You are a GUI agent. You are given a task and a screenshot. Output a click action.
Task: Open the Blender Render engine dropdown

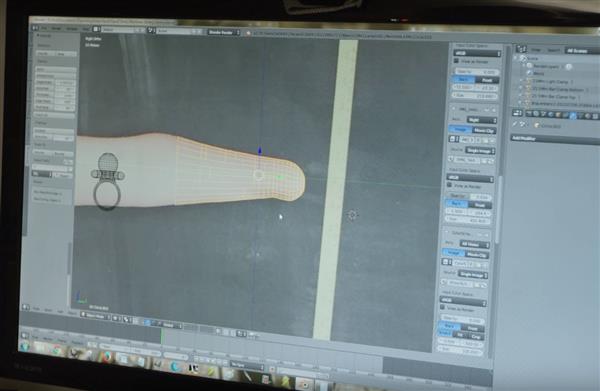click(224, 33)
